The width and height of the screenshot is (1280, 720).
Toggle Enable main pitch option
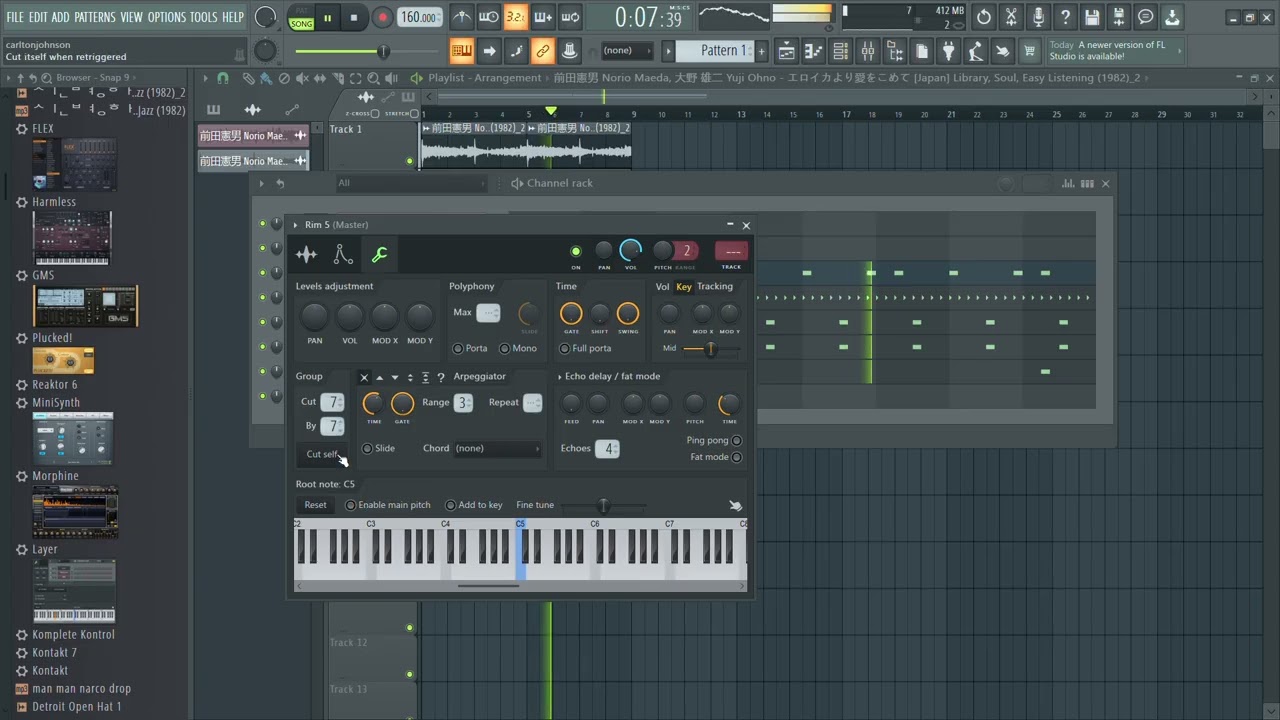351,505
